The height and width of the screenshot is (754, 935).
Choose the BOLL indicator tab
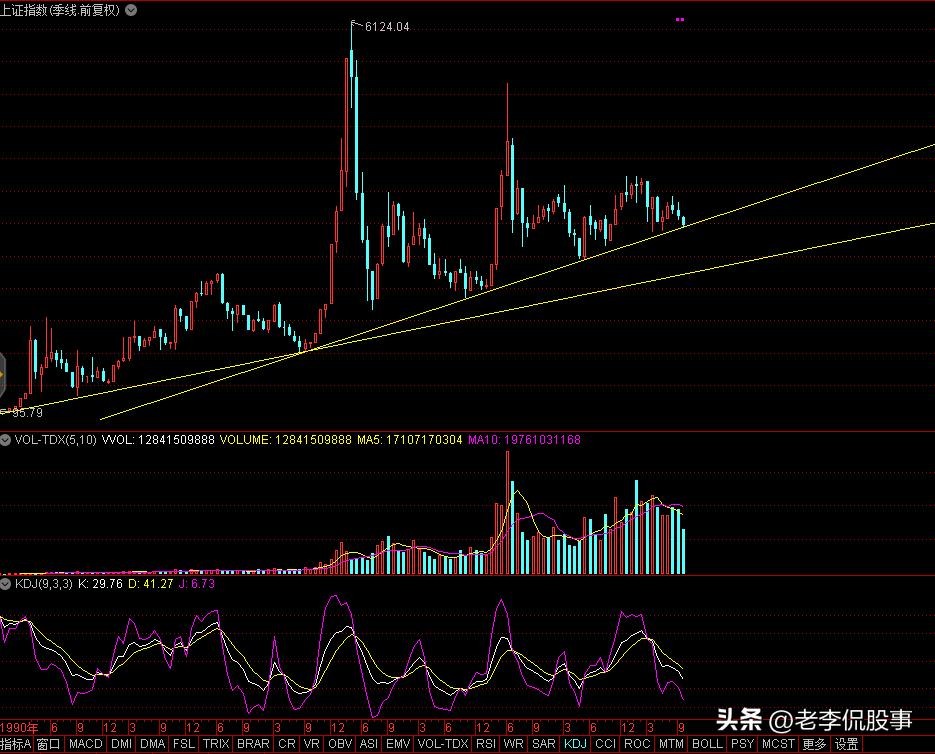tap(707, 745)
